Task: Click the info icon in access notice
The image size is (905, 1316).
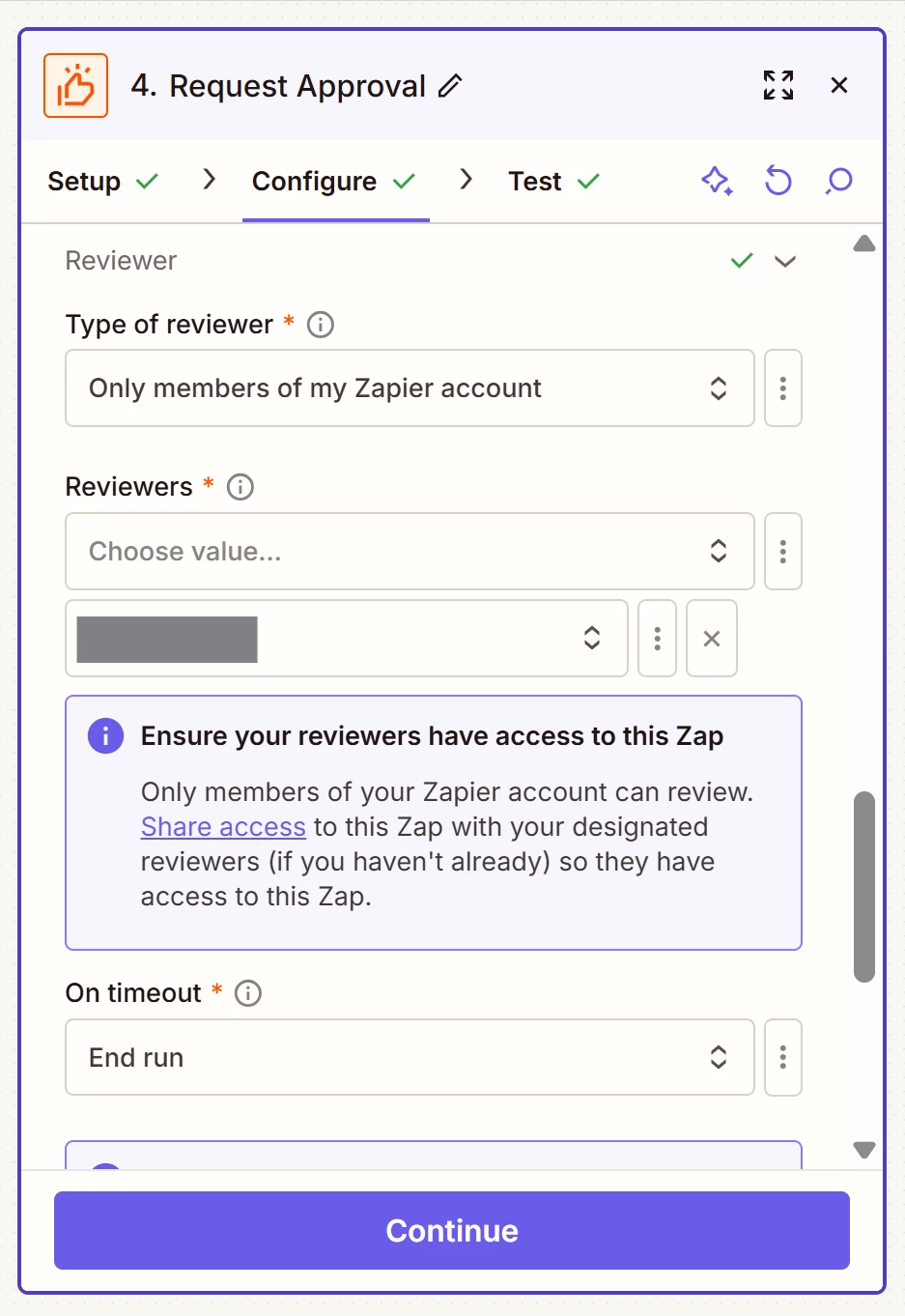Action: coord(106,736)
